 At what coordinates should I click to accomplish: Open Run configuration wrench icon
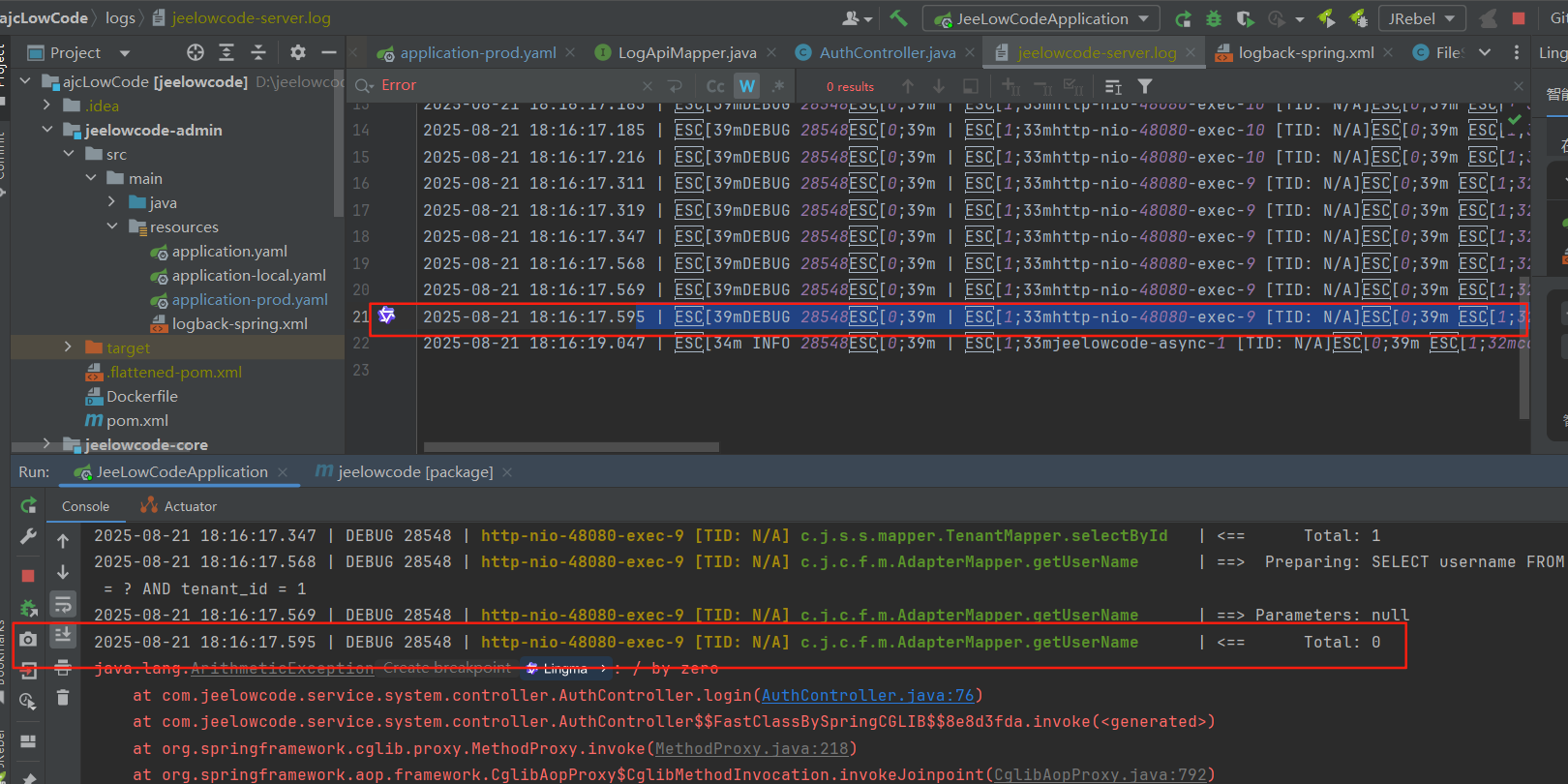pyautogui.click(x=28, y=537)
